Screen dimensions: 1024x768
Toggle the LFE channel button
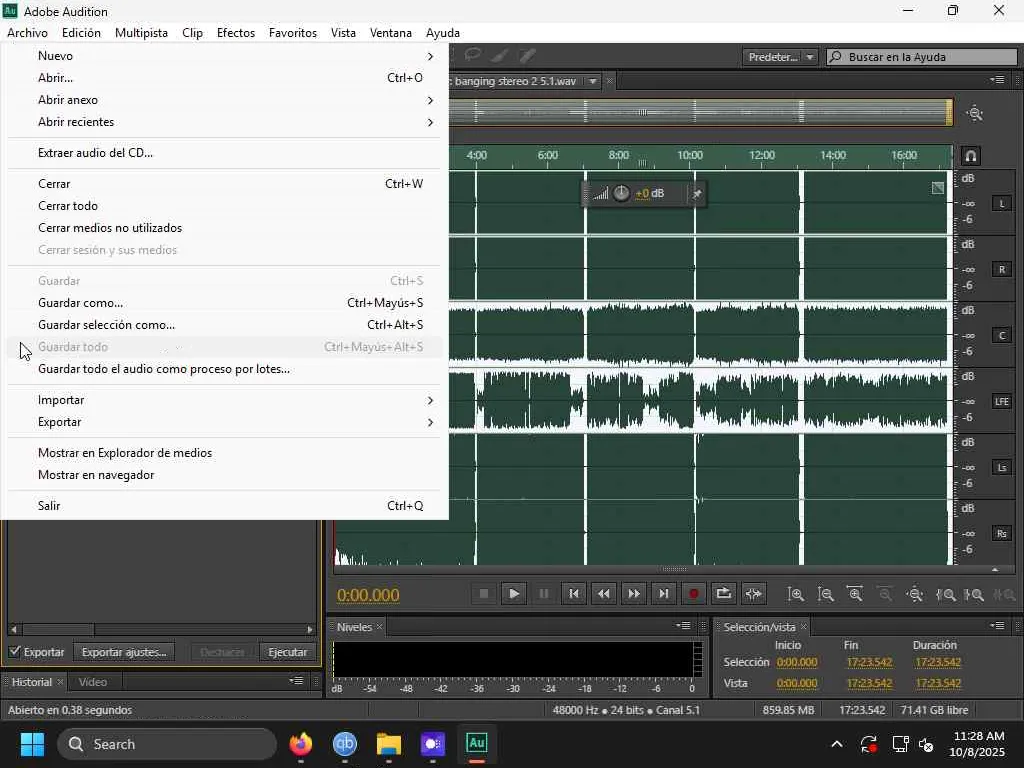(1001, 401)
